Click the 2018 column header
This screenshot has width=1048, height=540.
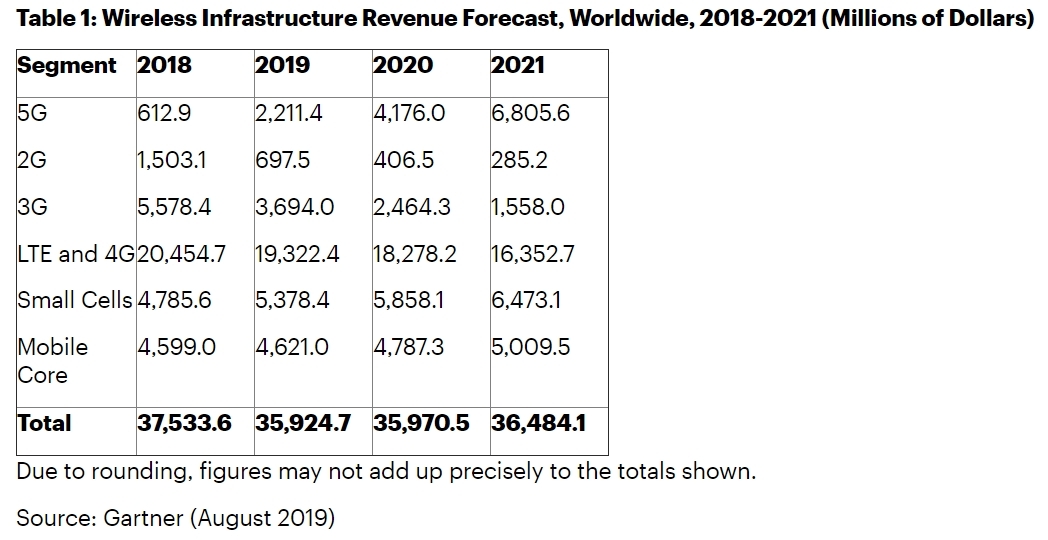click(165, 66)
